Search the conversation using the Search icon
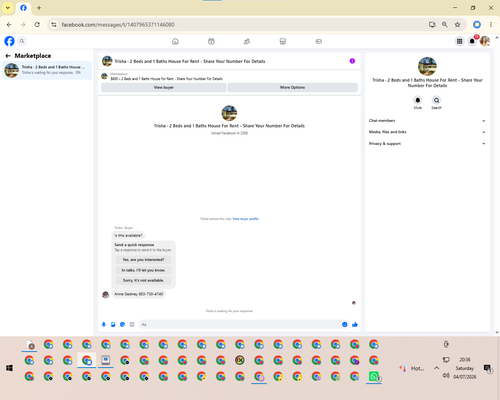The height and width of the screenshot is (400, 500). click(436, 100)
